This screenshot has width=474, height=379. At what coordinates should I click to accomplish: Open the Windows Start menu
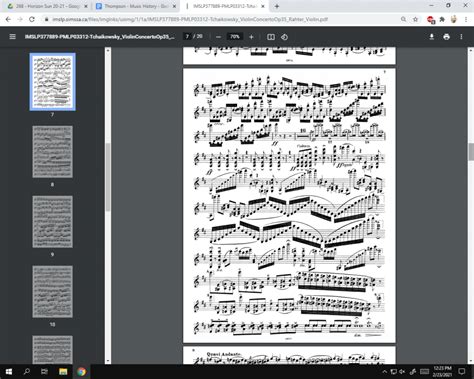point(9,371)
